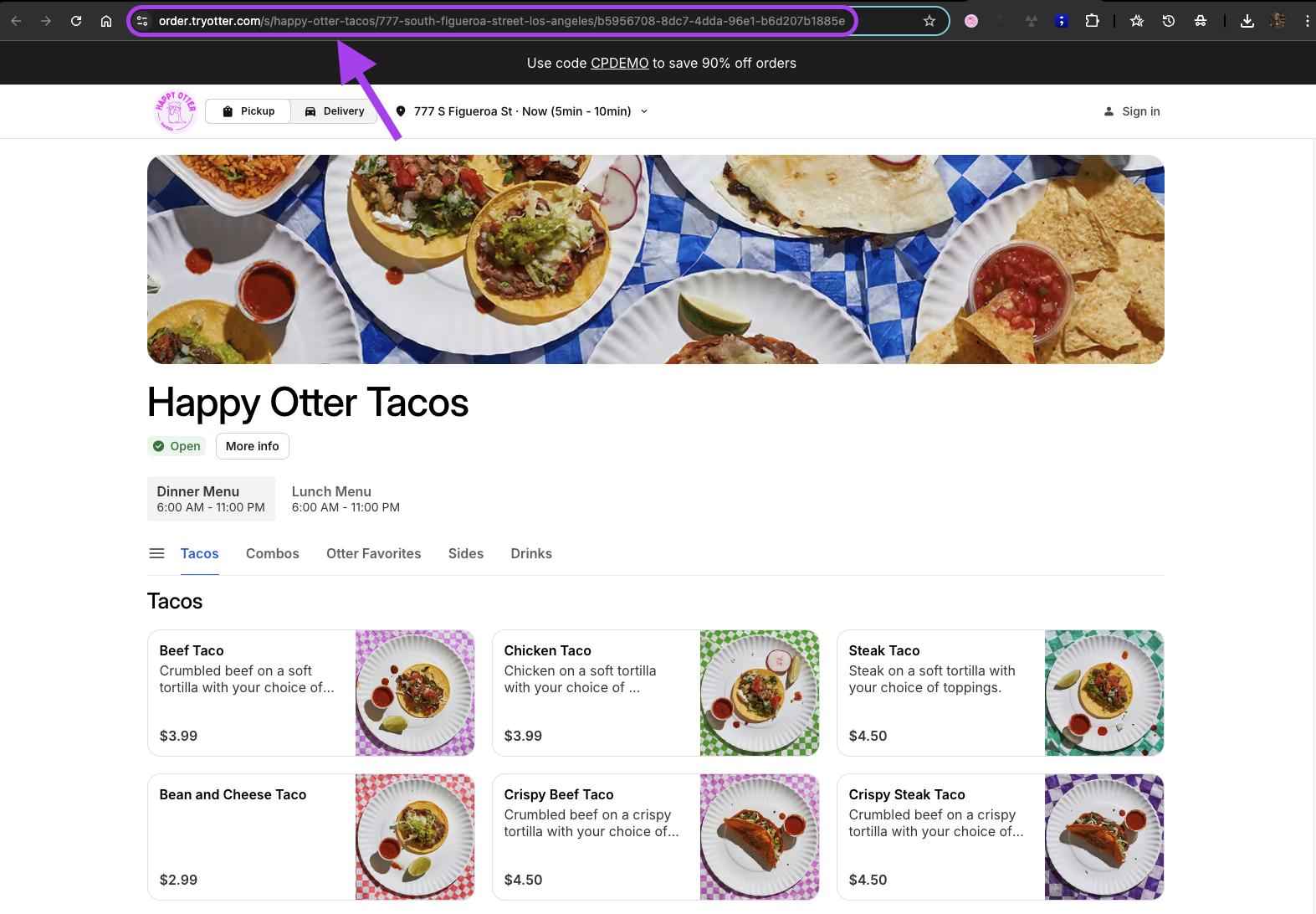Jump to the Otter Favorites category
The height and width of the screenshot is (914, 1316).
pyautogui.click(x=374, y=553)
